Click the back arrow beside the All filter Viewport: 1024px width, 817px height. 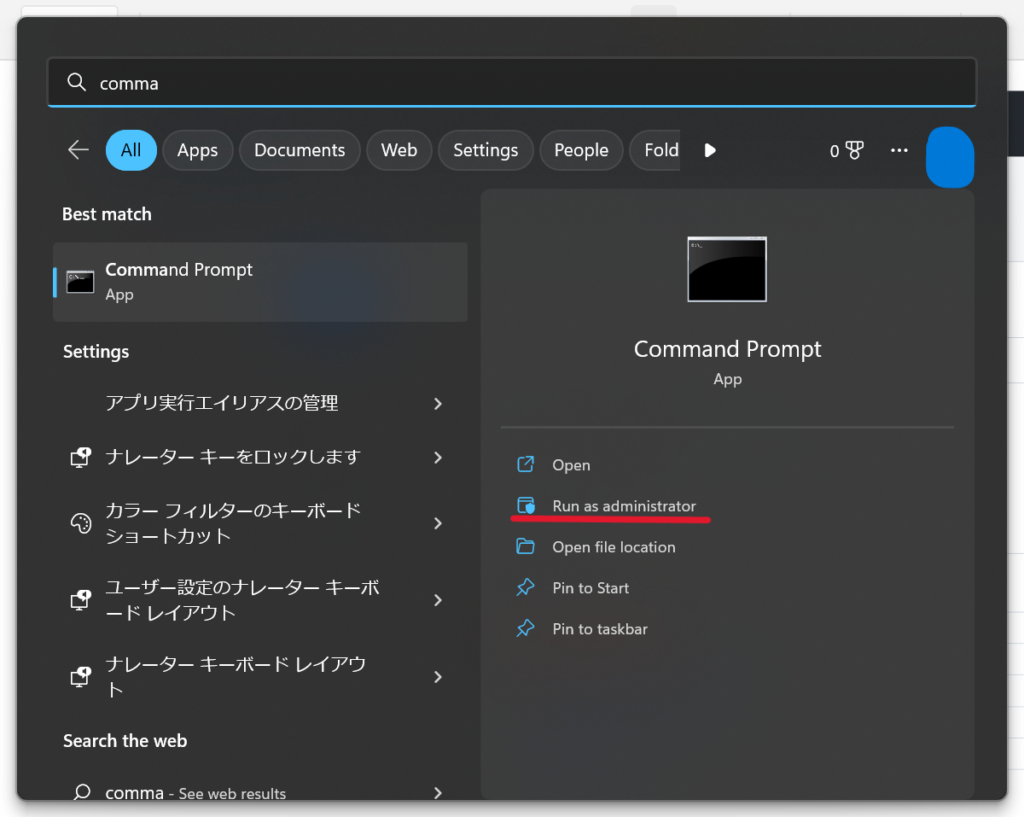[x=78, y=150]
